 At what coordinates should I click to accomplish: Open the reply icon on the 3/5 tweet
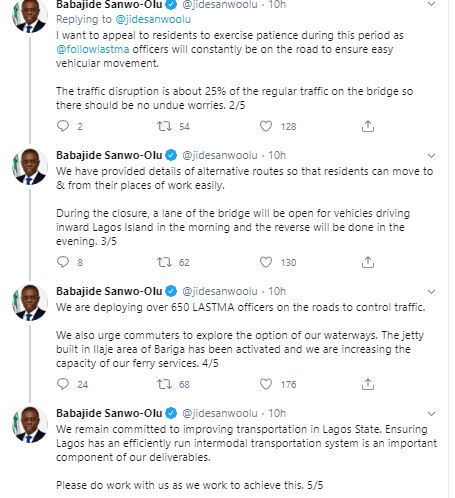[63, 262]
